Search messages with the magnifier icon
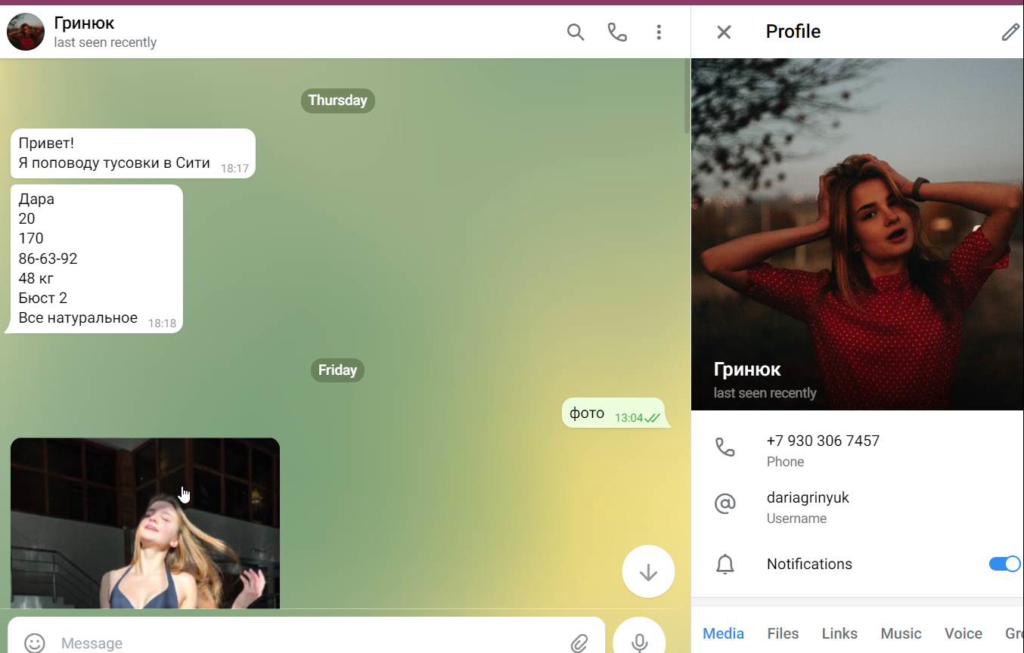 [x=575, y=32]
